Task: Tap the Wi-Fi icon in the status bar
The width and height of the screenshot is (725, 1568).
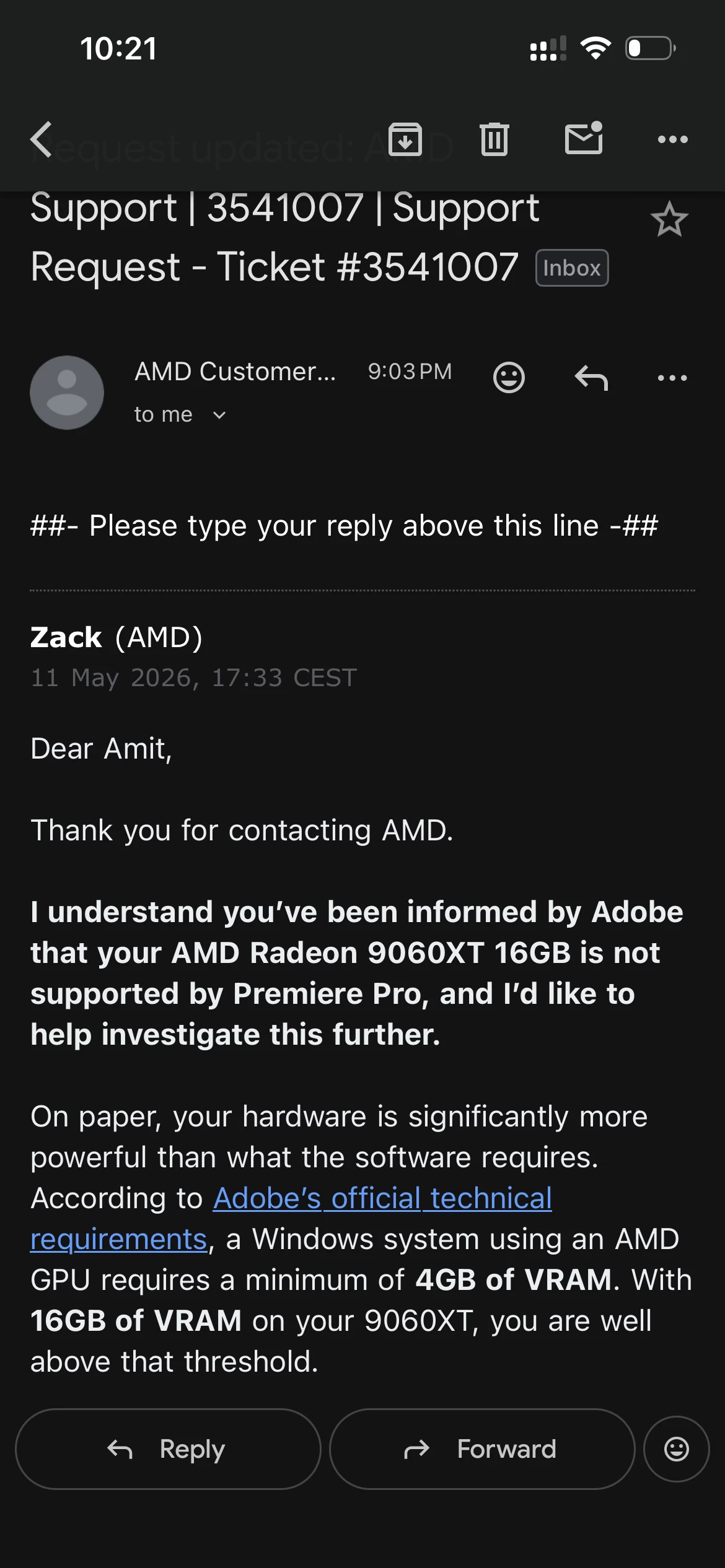Action: coord(595,48)
